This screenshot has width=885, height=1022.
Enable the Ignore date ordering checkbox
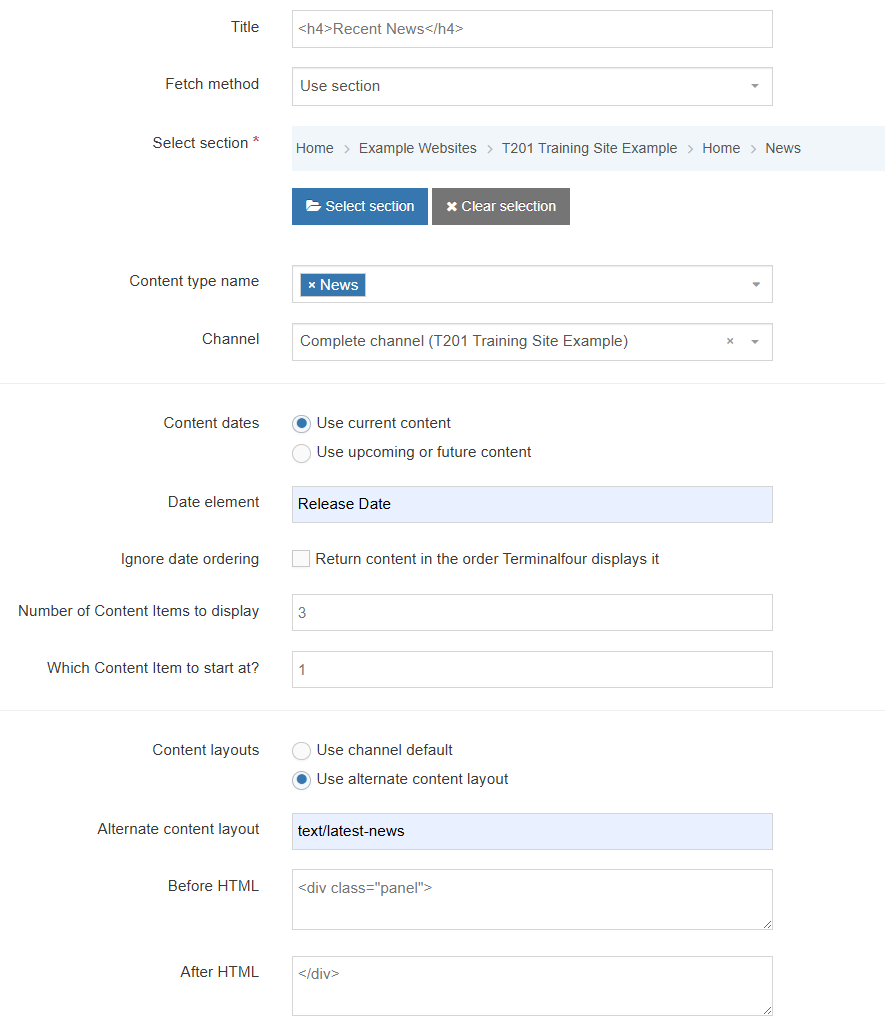pos(301,558)
